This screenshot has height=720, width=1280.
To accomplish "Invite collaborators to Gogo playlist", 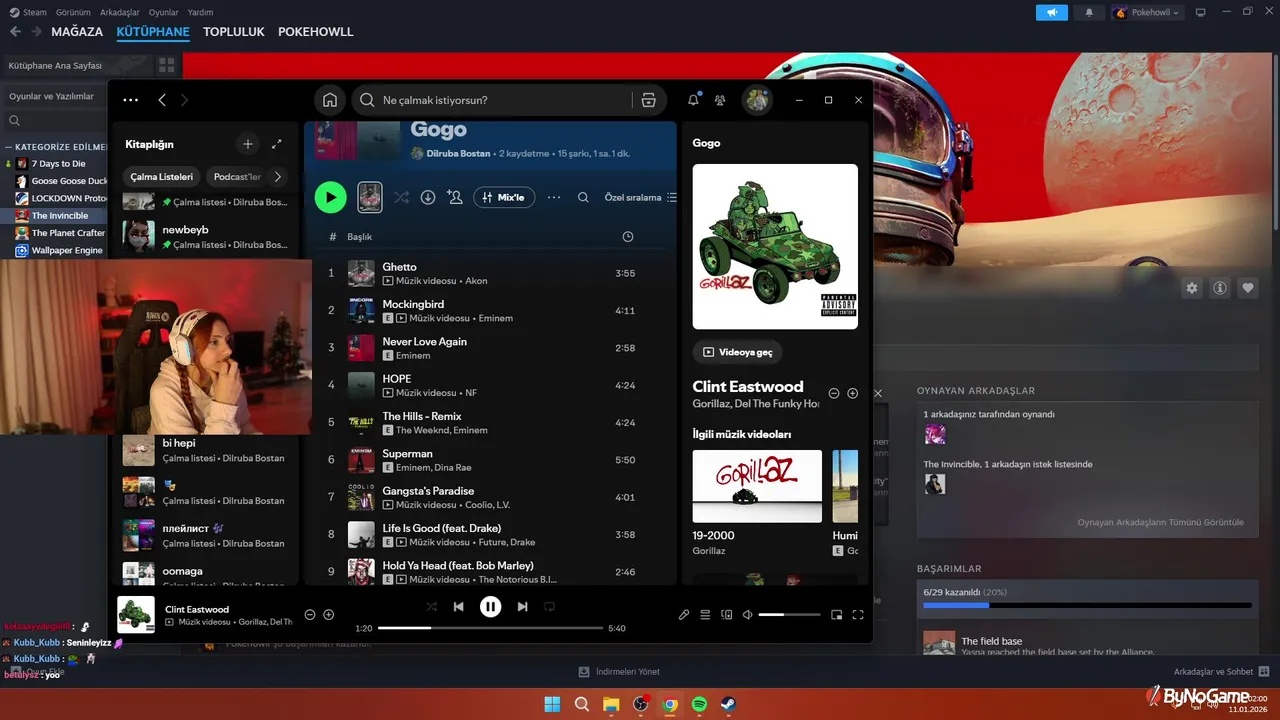I will tap(455, 197).
